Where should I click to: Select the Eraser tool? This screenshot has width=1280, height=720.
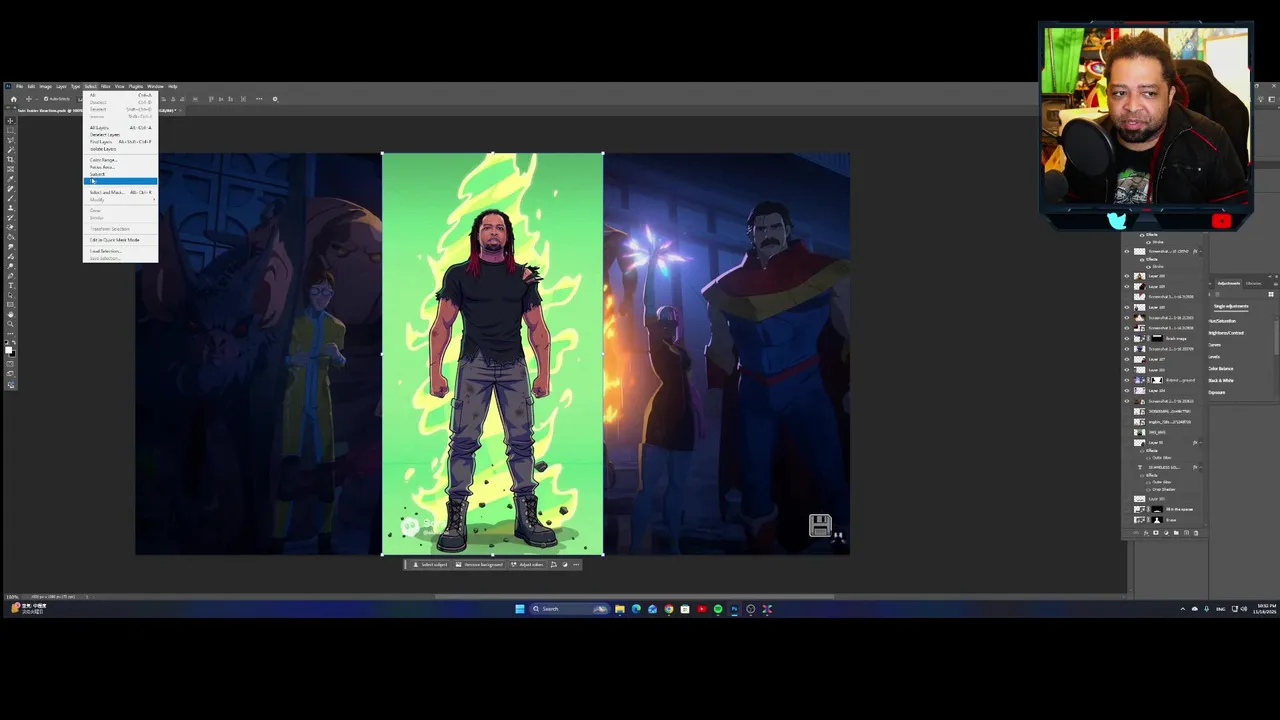coord(10,227)
